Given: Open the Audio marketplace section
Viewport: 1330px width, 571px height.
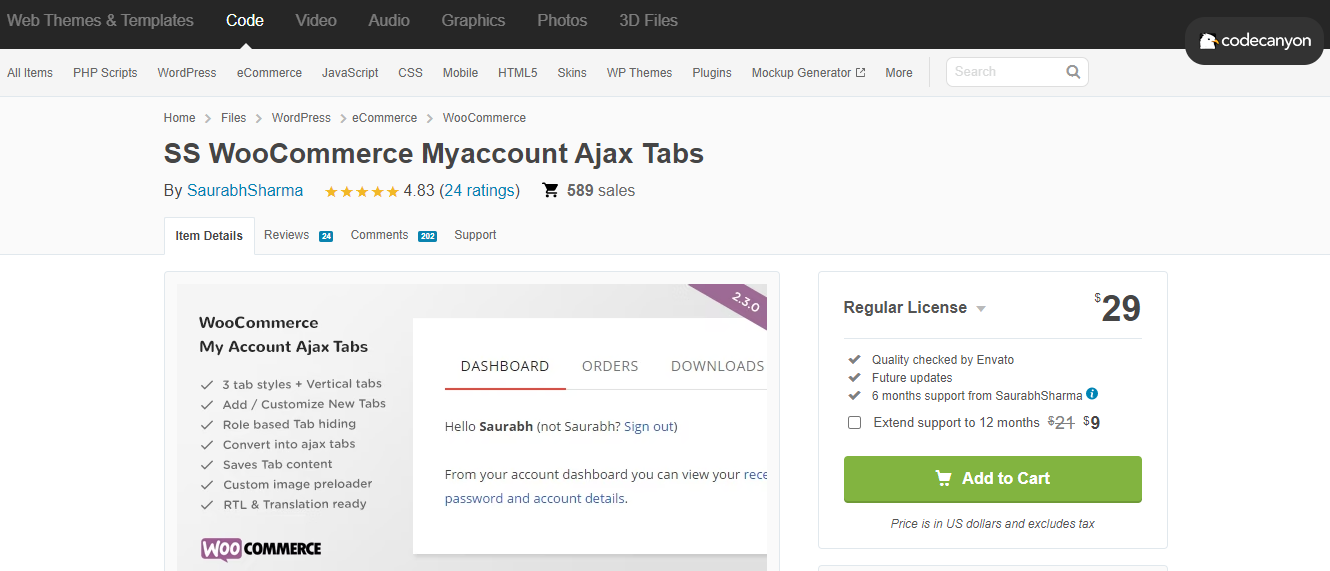Looking at the screenshot, I should pos(389,20).
